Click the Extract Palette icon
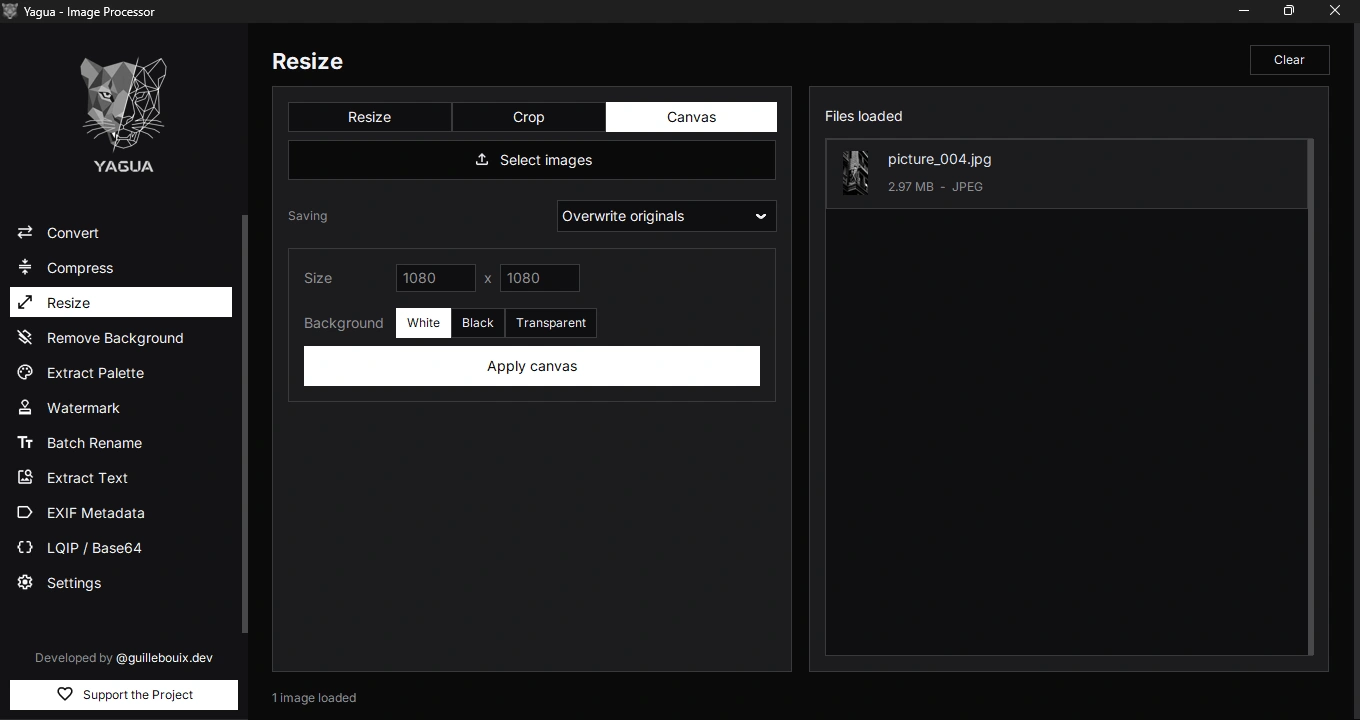The width and height of the screenshot is (1360, 720). 25,372
